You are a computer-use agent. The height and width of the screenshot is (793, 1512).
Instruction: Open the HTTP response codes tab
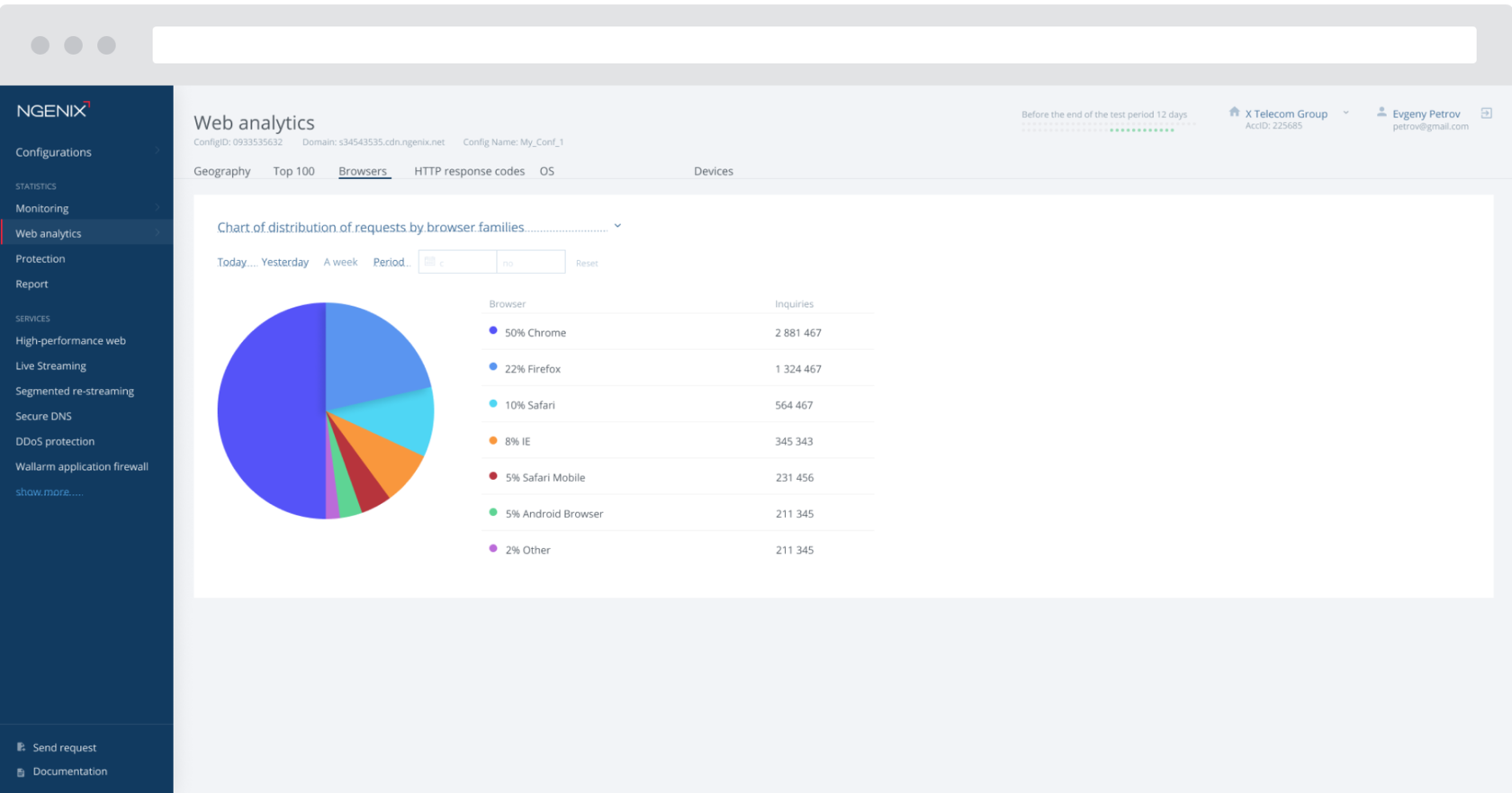click(469, 171)
